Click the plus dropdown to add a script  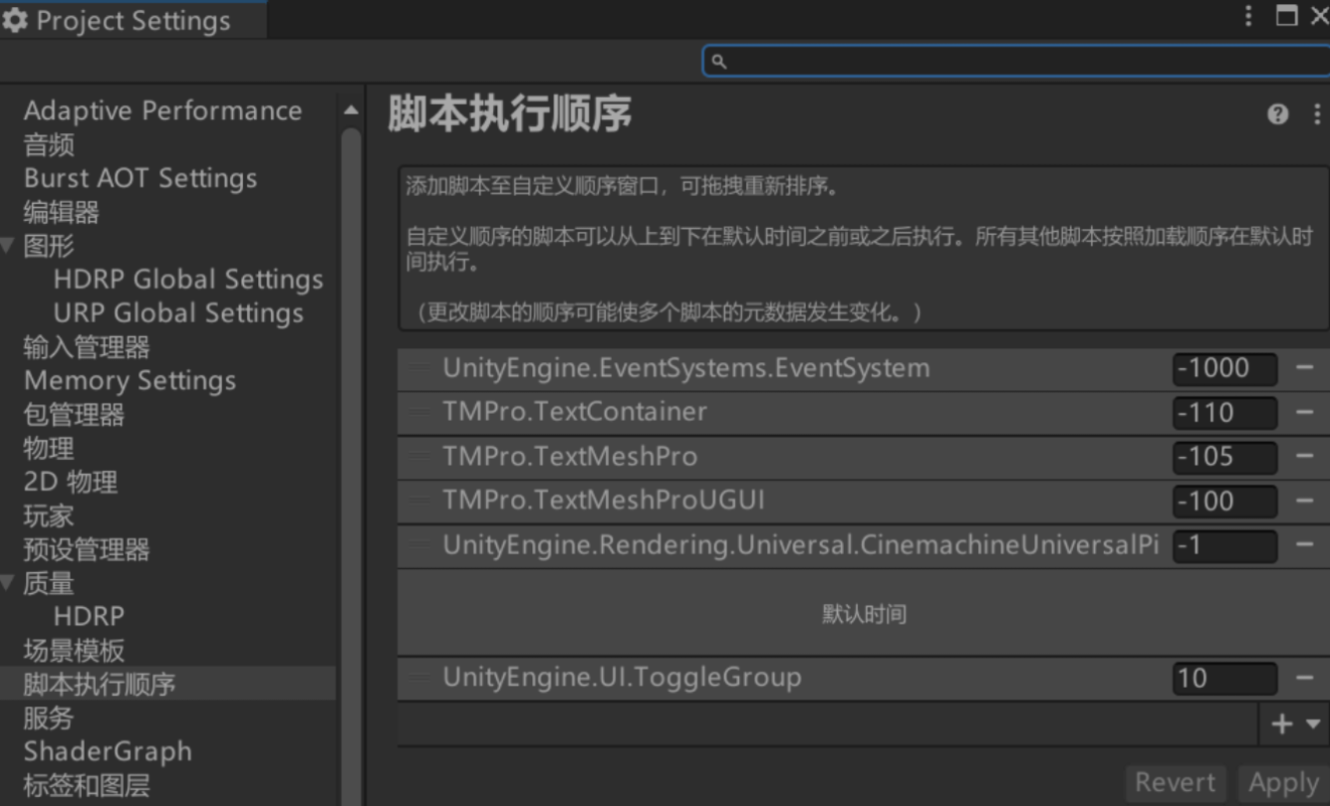coord(1295,724)
